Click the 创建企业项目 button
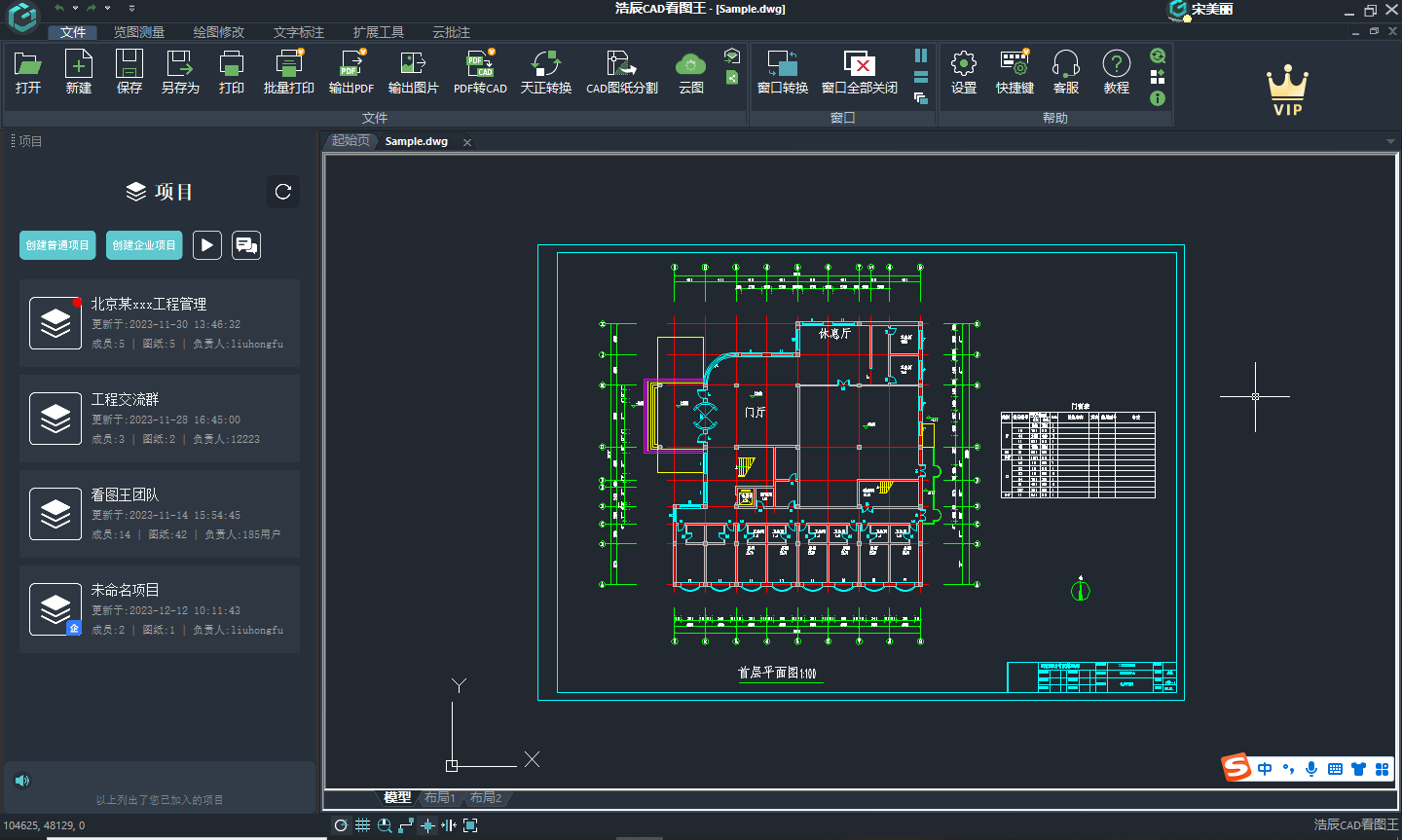This screenshot has width=1402, height=840. 144,245
